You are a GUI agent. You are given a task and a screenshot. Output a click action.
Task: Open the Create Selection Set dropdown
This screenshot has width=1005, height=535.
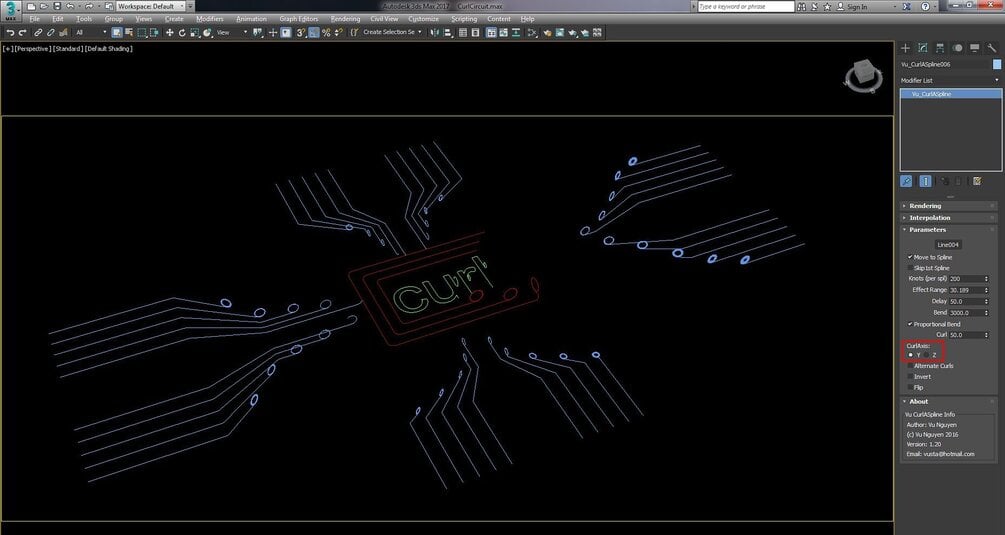(x=392, y=32)
